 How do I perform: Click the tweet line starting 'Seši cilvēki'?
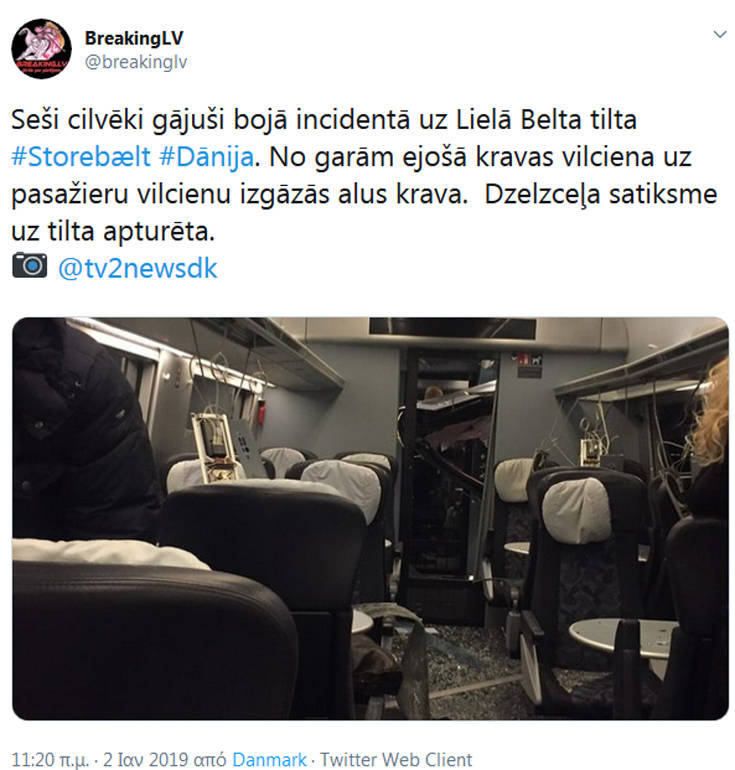pyautogui.click(x=324, y=120)
